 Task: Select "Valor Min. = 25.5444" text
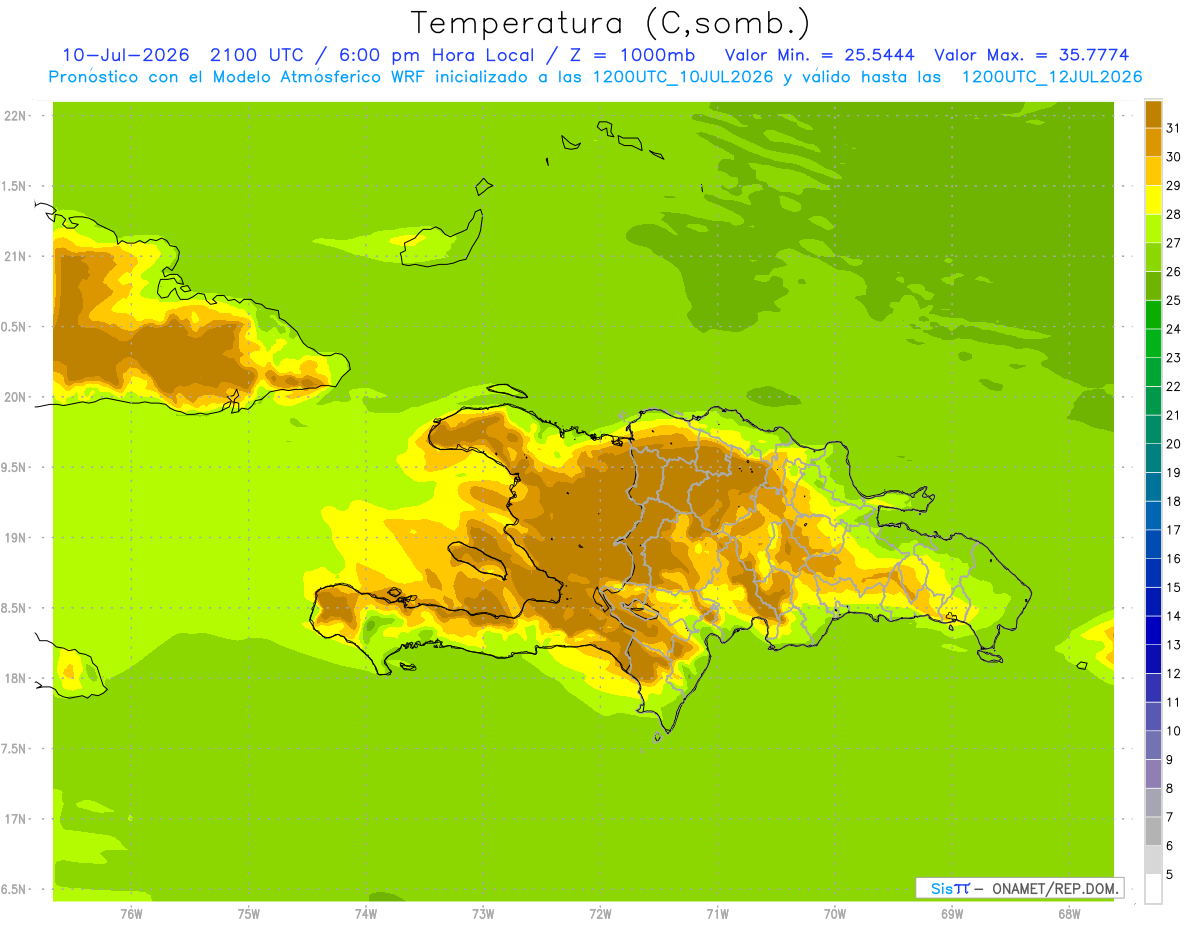[x=819, y=55]
